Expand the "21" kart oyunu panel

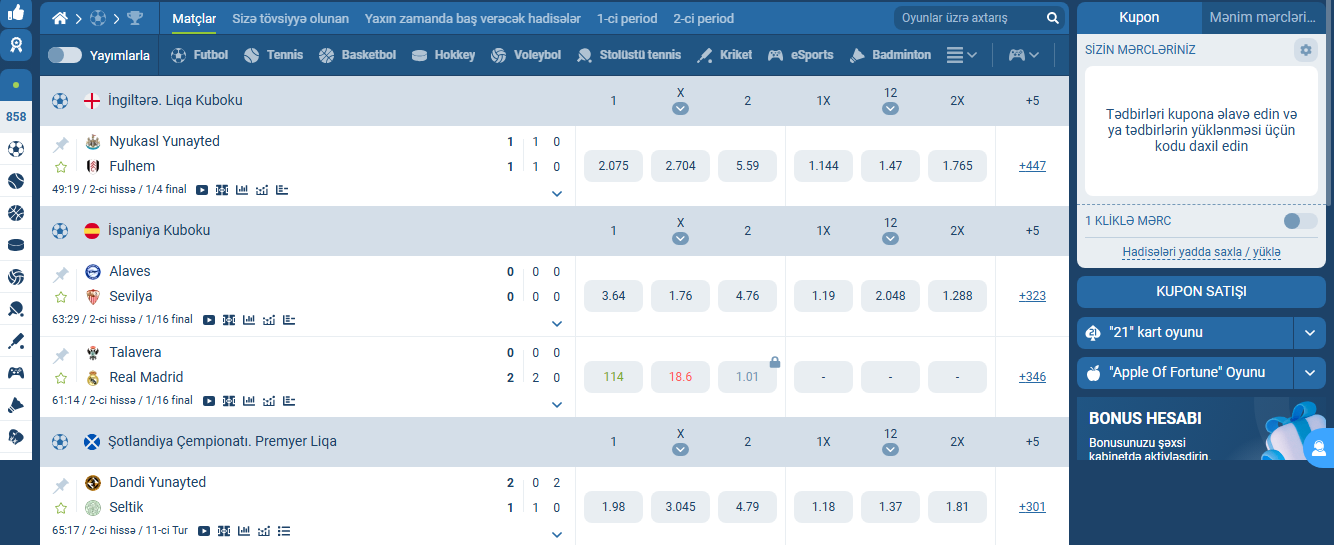(x=1310, y=332)
